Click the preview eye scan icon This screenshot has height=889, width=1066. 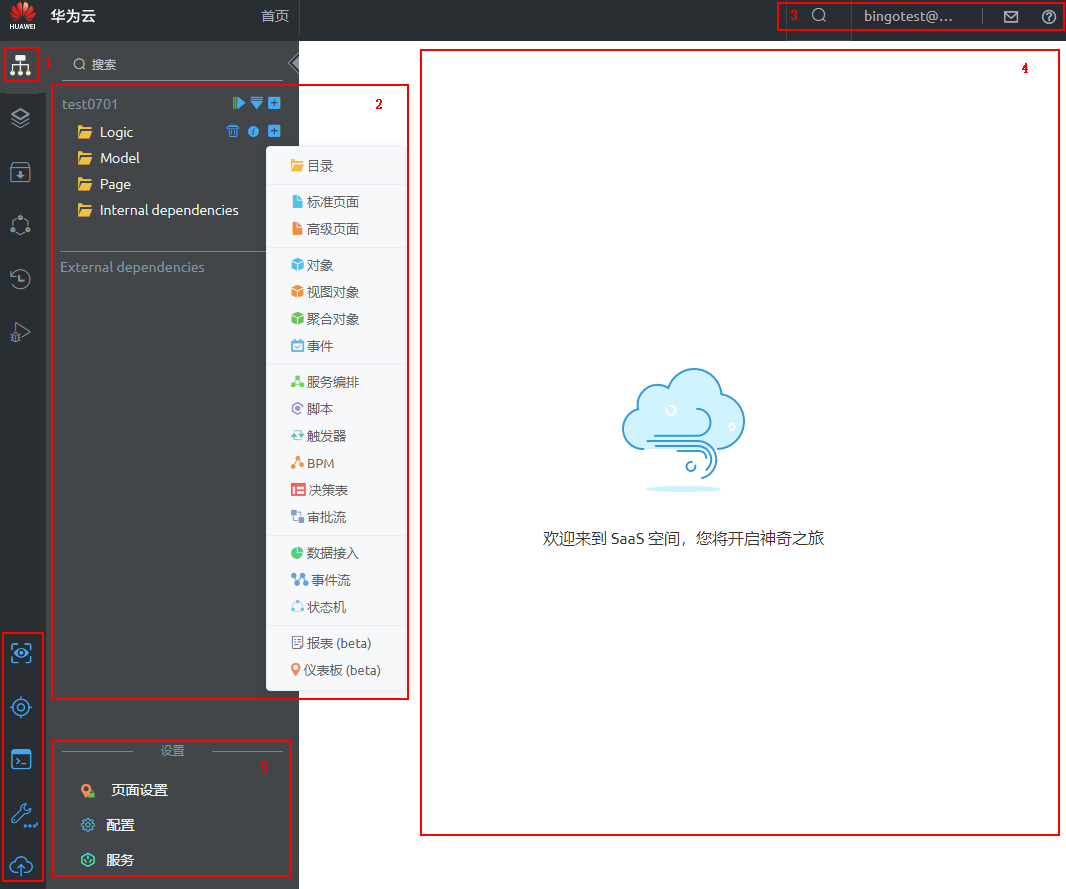point(21,653)
